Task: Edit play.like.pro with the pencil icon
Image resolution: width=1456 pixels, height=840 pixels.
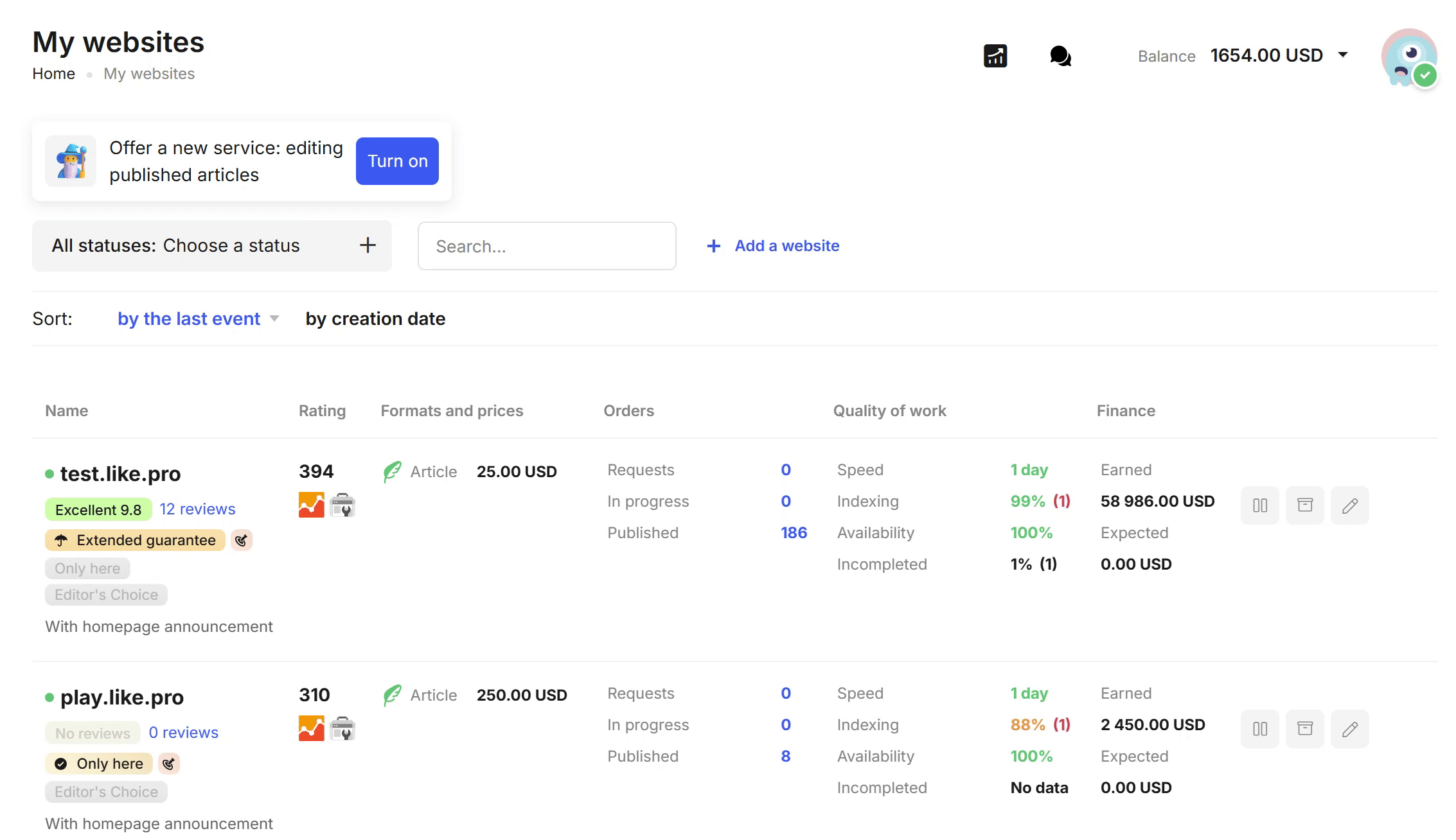Action: (1349, 729)
